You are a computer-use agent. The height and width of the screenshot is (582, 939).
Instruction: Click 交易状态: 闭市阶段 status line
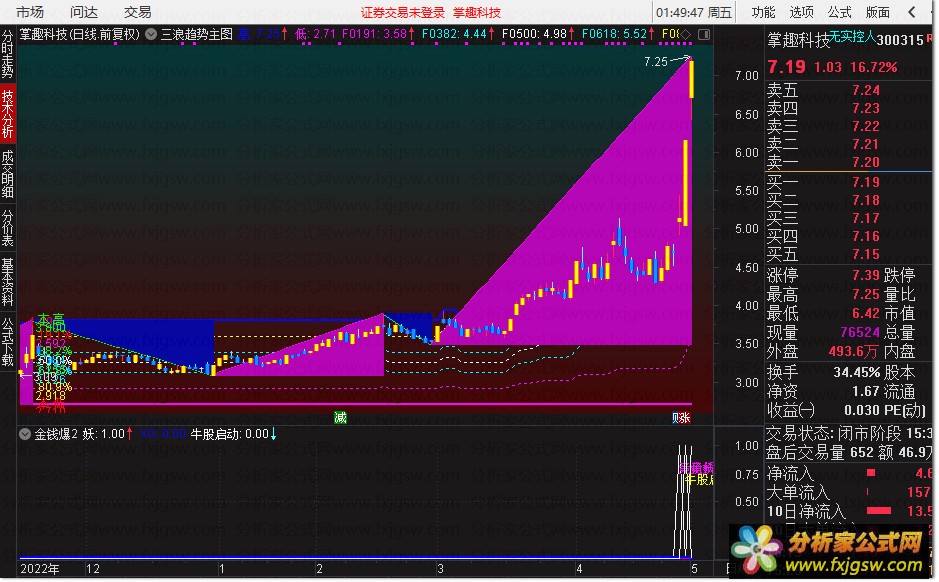848,433
